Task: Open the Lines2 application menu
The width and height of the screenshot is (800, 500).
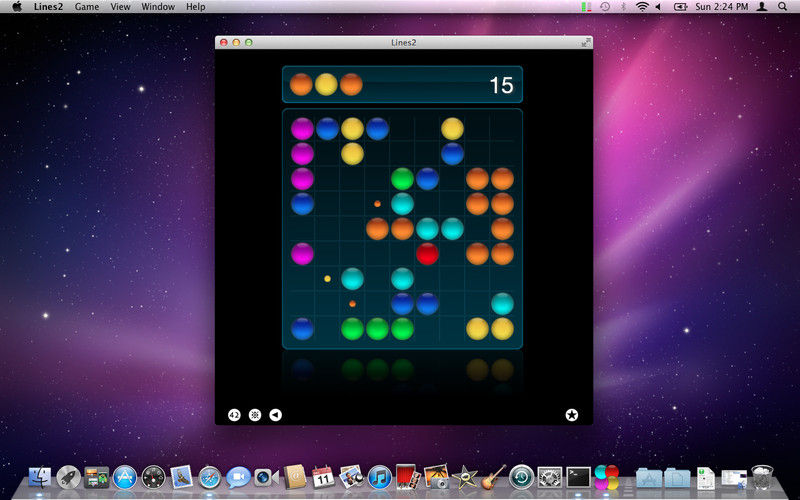Action: pos(48,7)
